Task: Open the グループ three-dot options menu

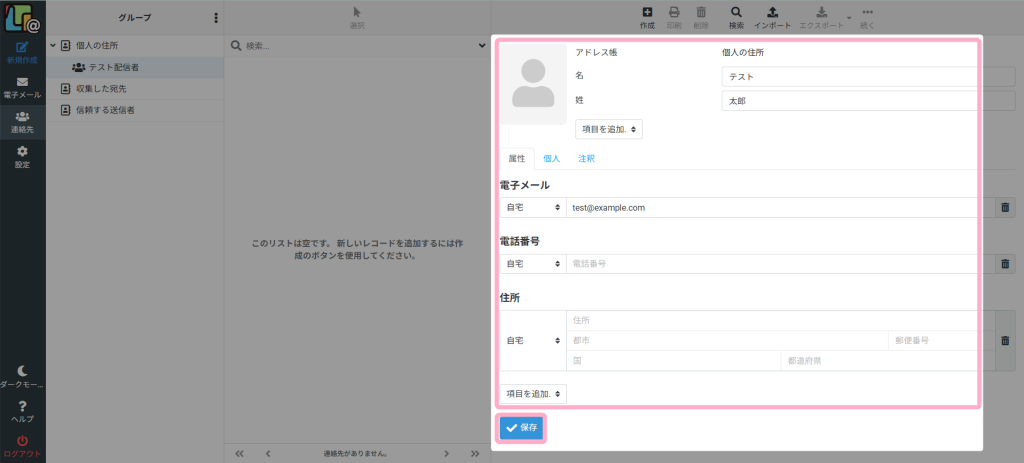Action: (216, 18)
